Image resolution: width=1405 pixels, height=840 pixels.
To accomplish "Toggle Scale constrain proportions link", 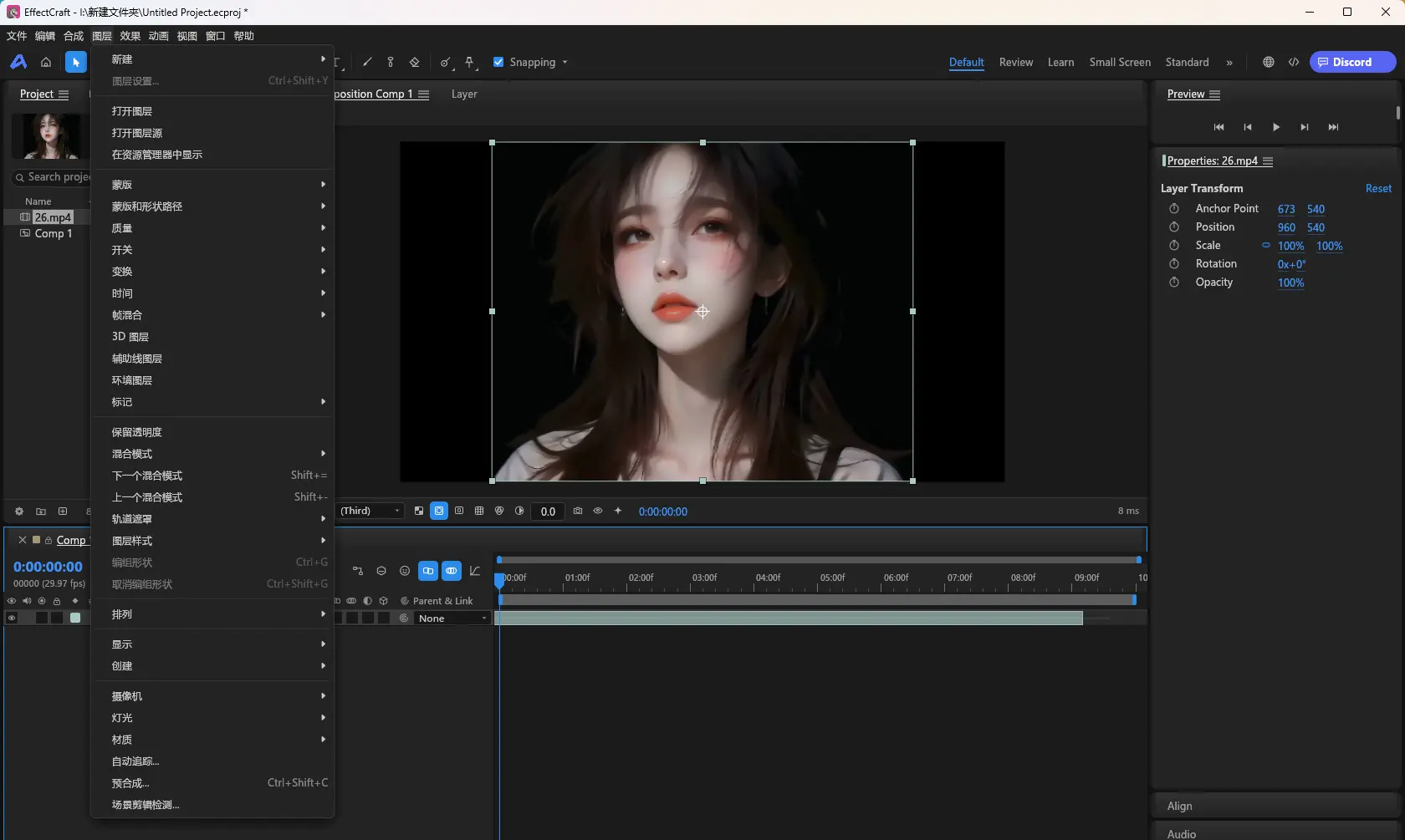I will click(1266, 246).
